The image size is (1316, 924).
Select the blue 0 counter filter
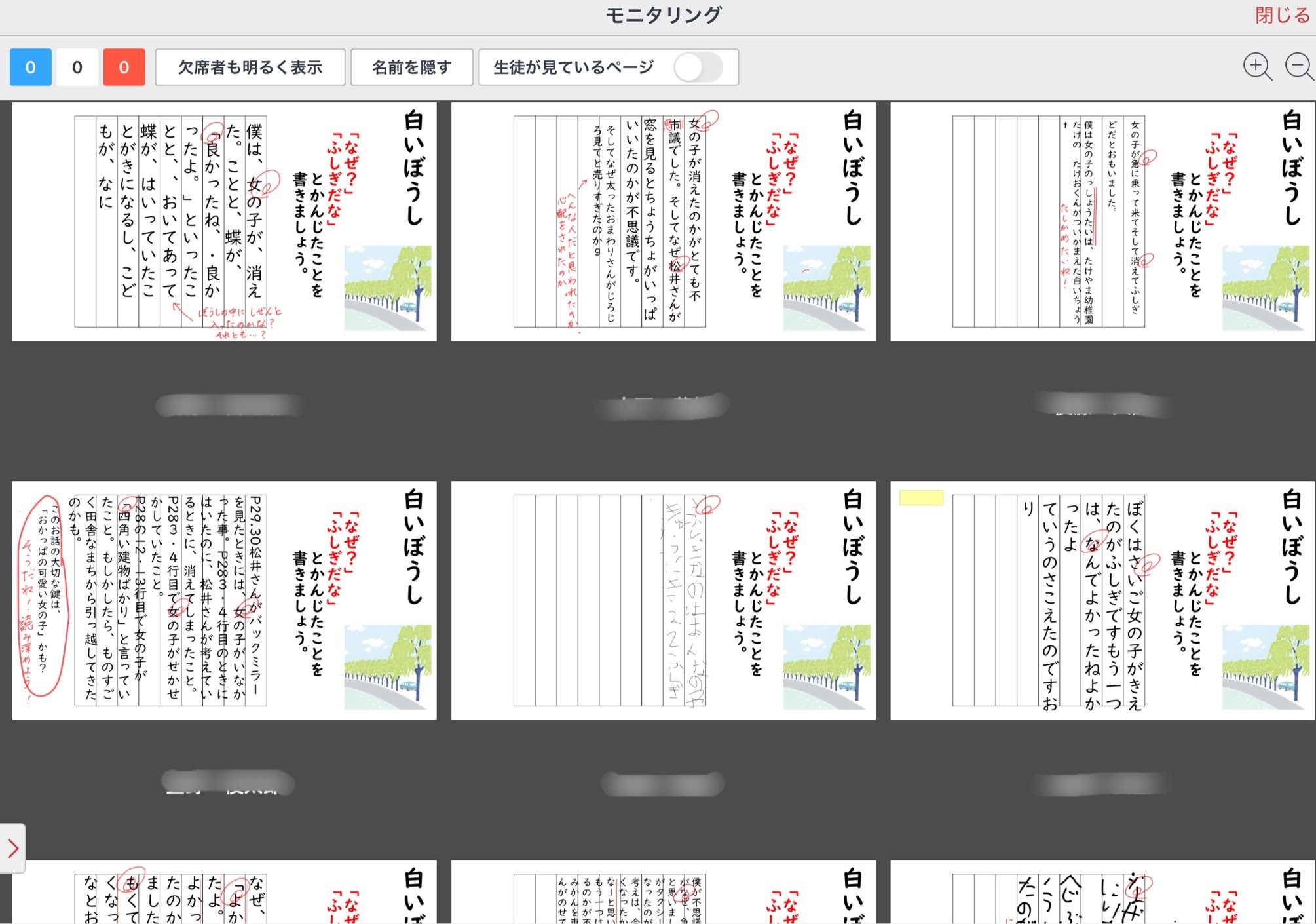pos(31,67)
